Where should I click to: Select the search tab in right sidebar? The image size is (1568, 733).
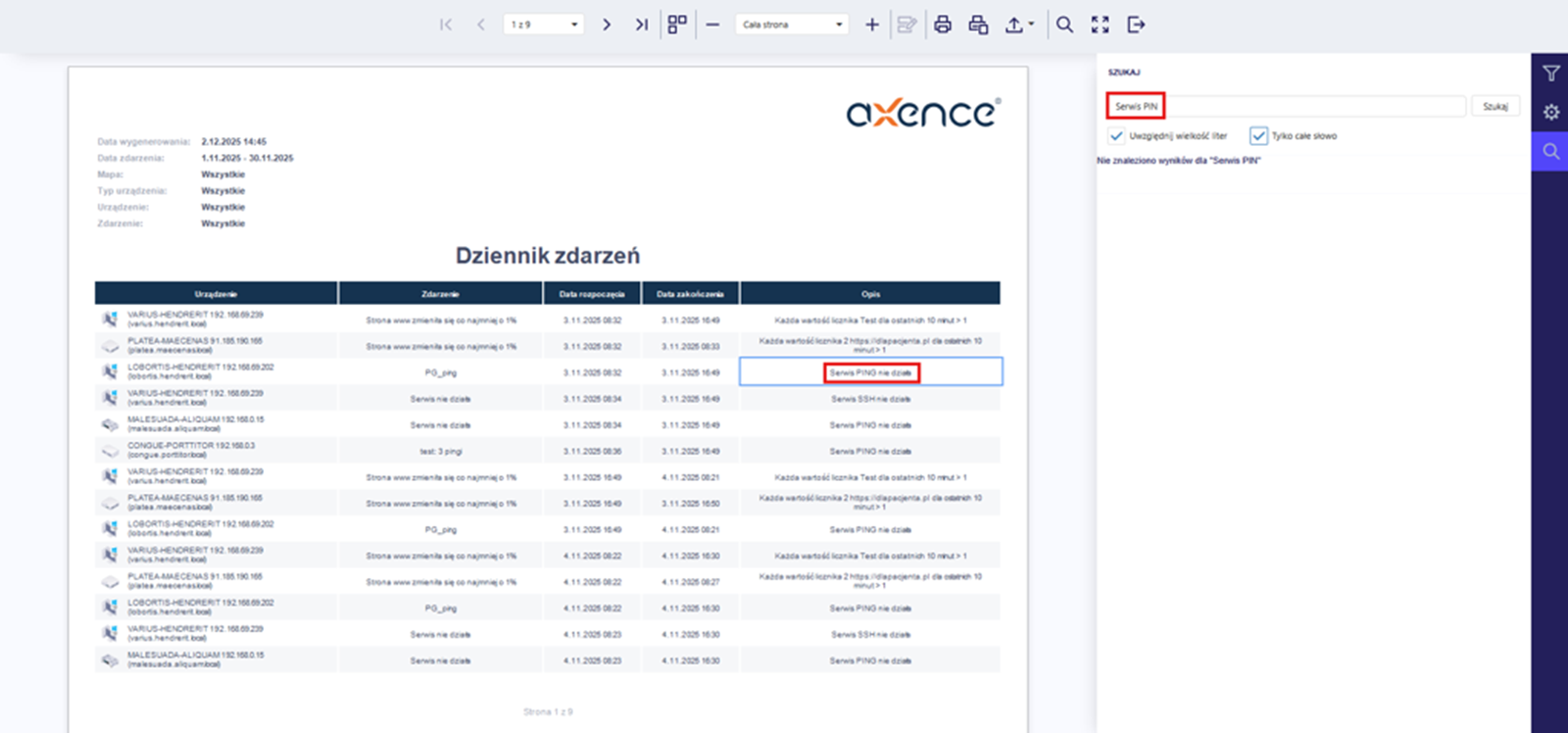click(x=1550, y=152)
